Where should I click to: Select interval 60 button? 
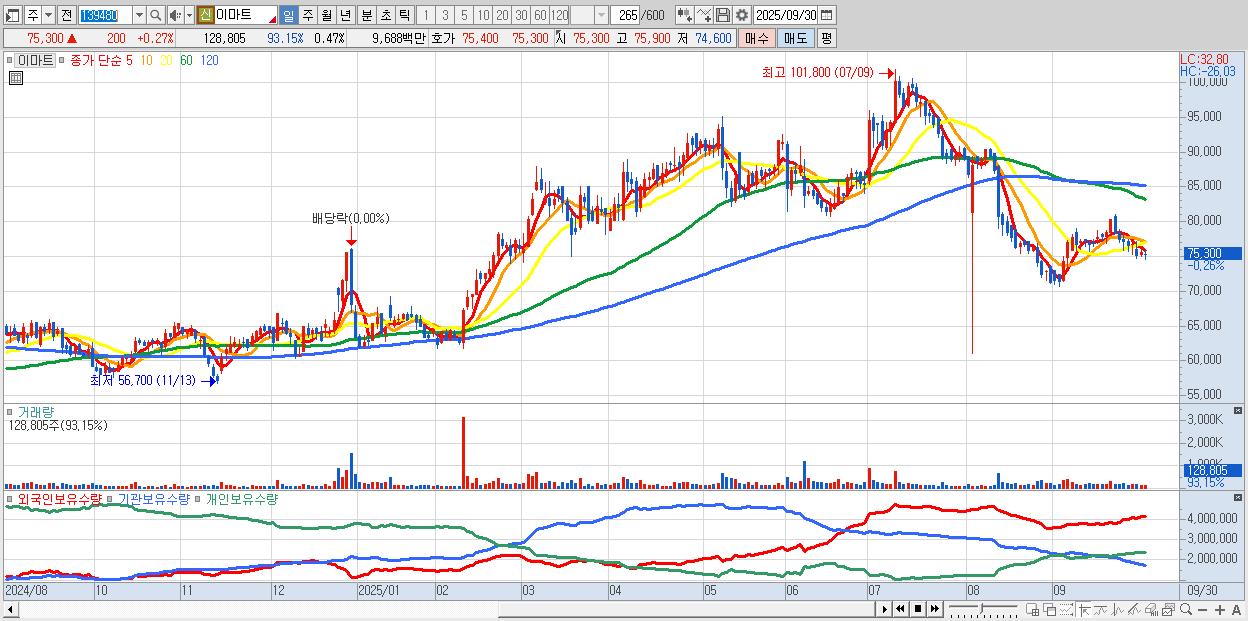pos(540,15)
